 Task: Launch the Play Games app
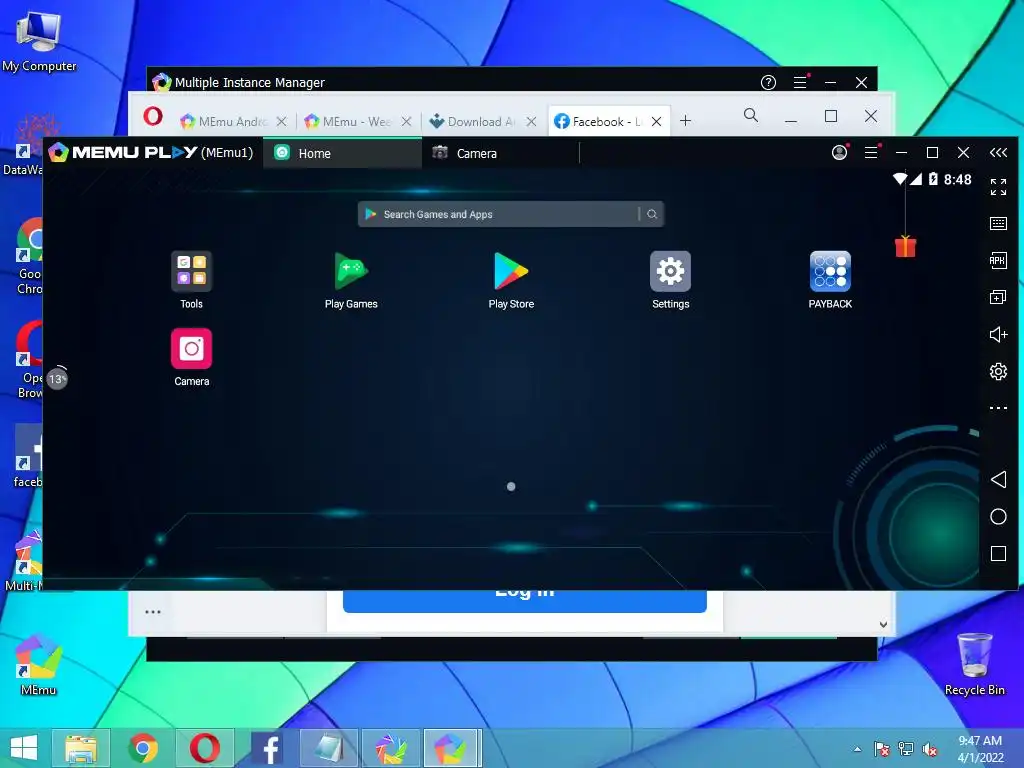tap(351, 271)
